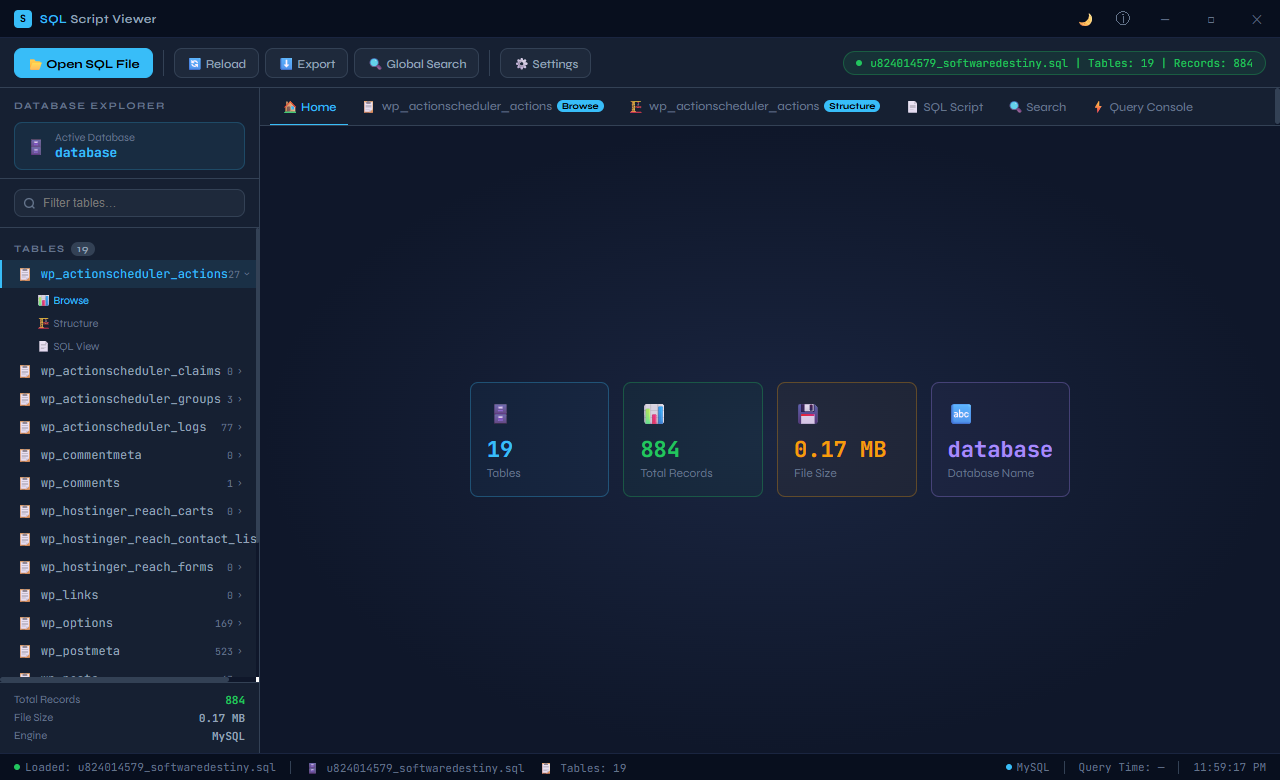This screenshot has height=780, width=1280.
Task: Open Settings from toolbar
Action: [546, 63]
